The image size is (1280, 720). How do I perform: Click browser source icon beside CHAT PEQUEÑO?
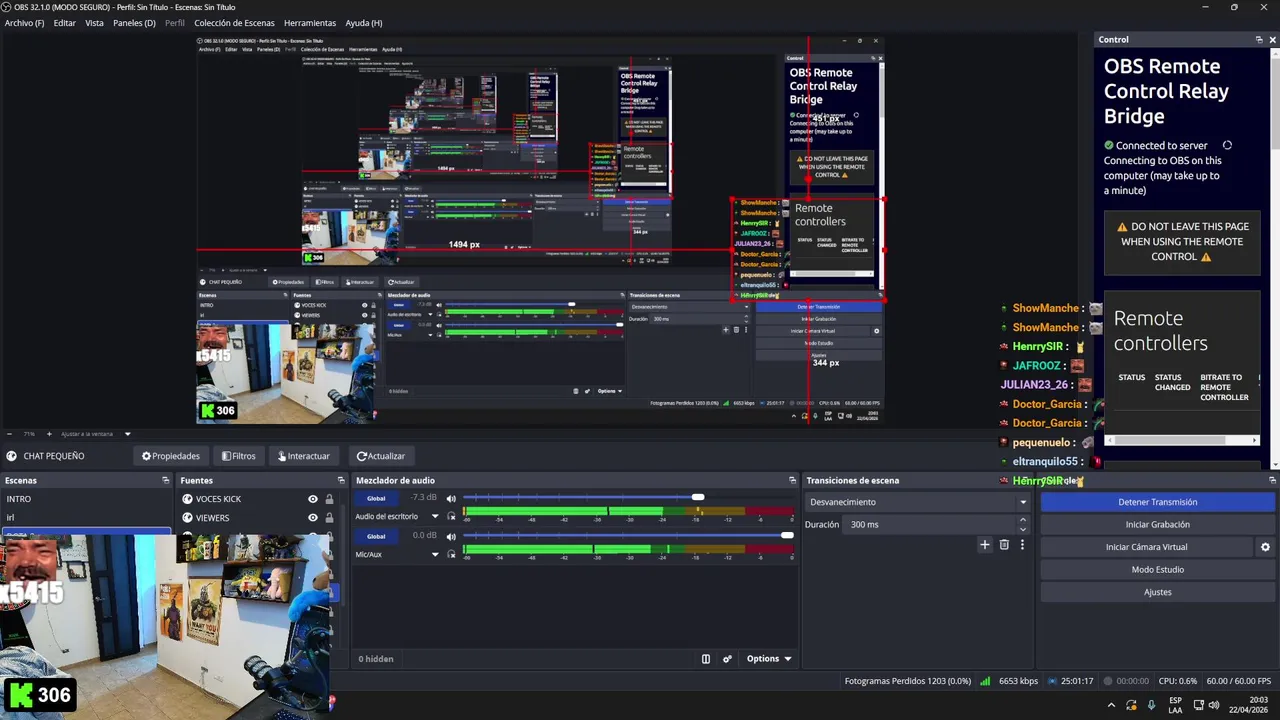[11, 456]
